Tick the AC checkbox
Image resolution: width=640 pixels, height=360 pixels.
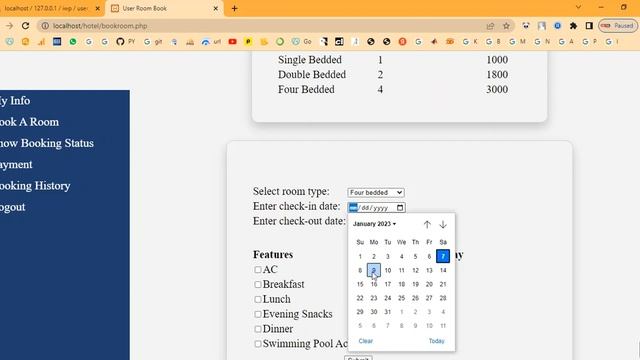click(258, 269)
